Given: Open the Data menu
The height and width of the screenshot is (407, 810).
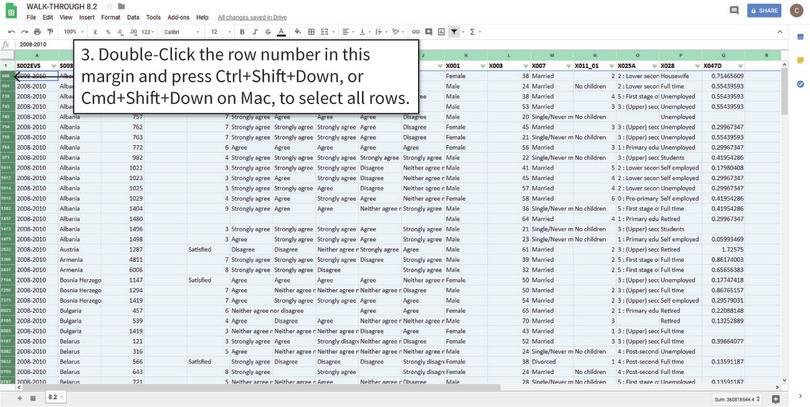Looking at the screenshot, I should (133, 17).
